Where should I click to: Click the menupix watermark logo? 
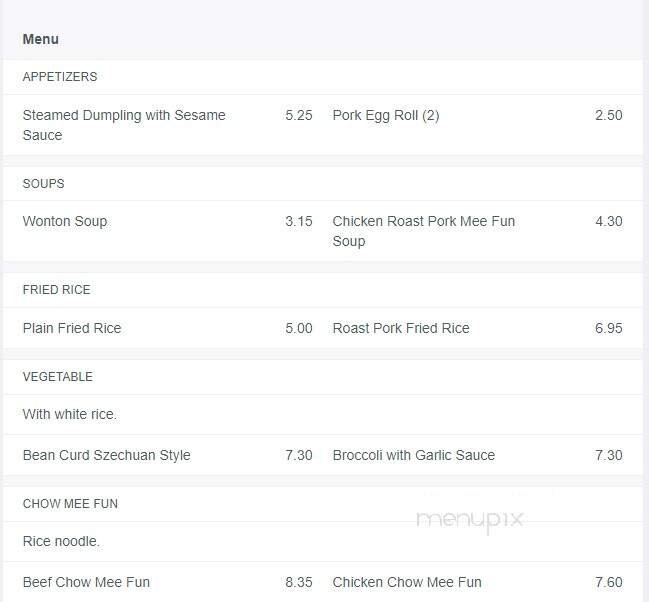tap(469, 519)
